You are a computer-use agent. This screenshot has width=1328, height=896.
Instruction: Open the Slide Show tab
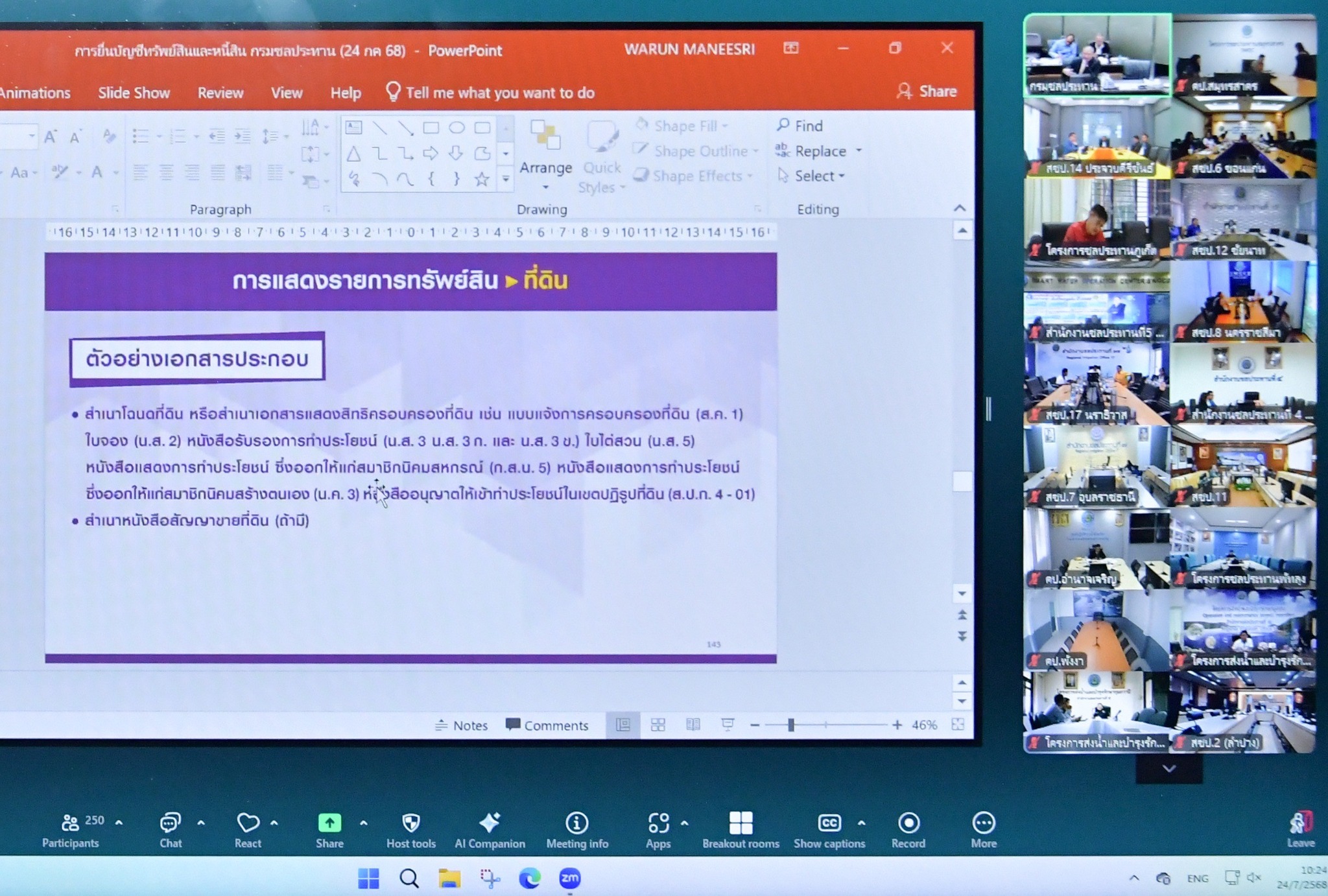[x=134, y=93]
